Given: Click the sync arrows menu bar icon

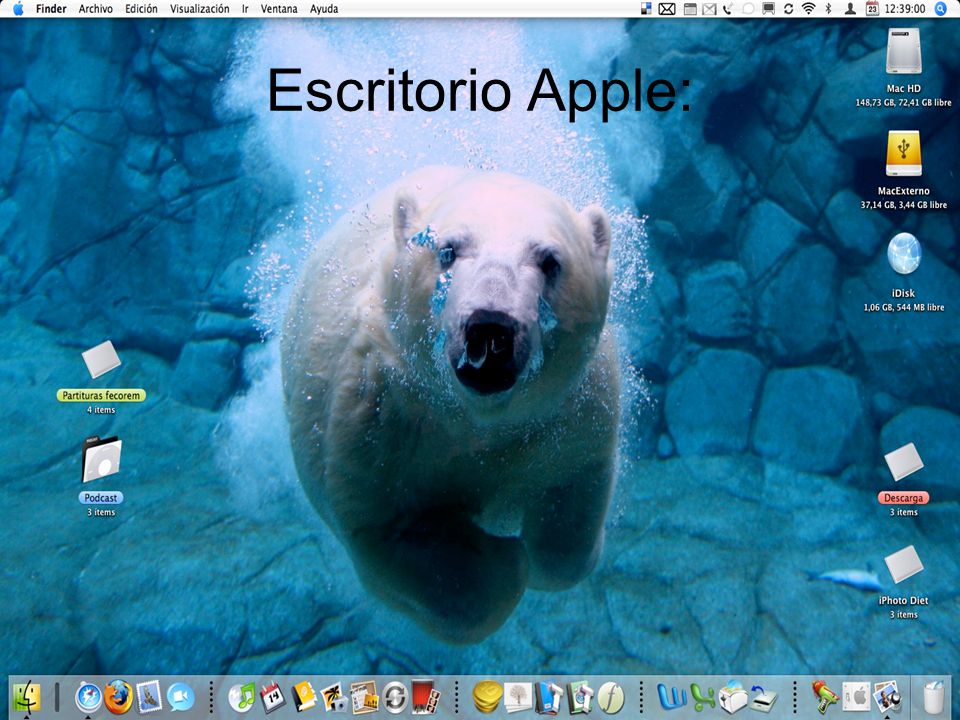Looking at the screenshot, I should tap(788, 9).
